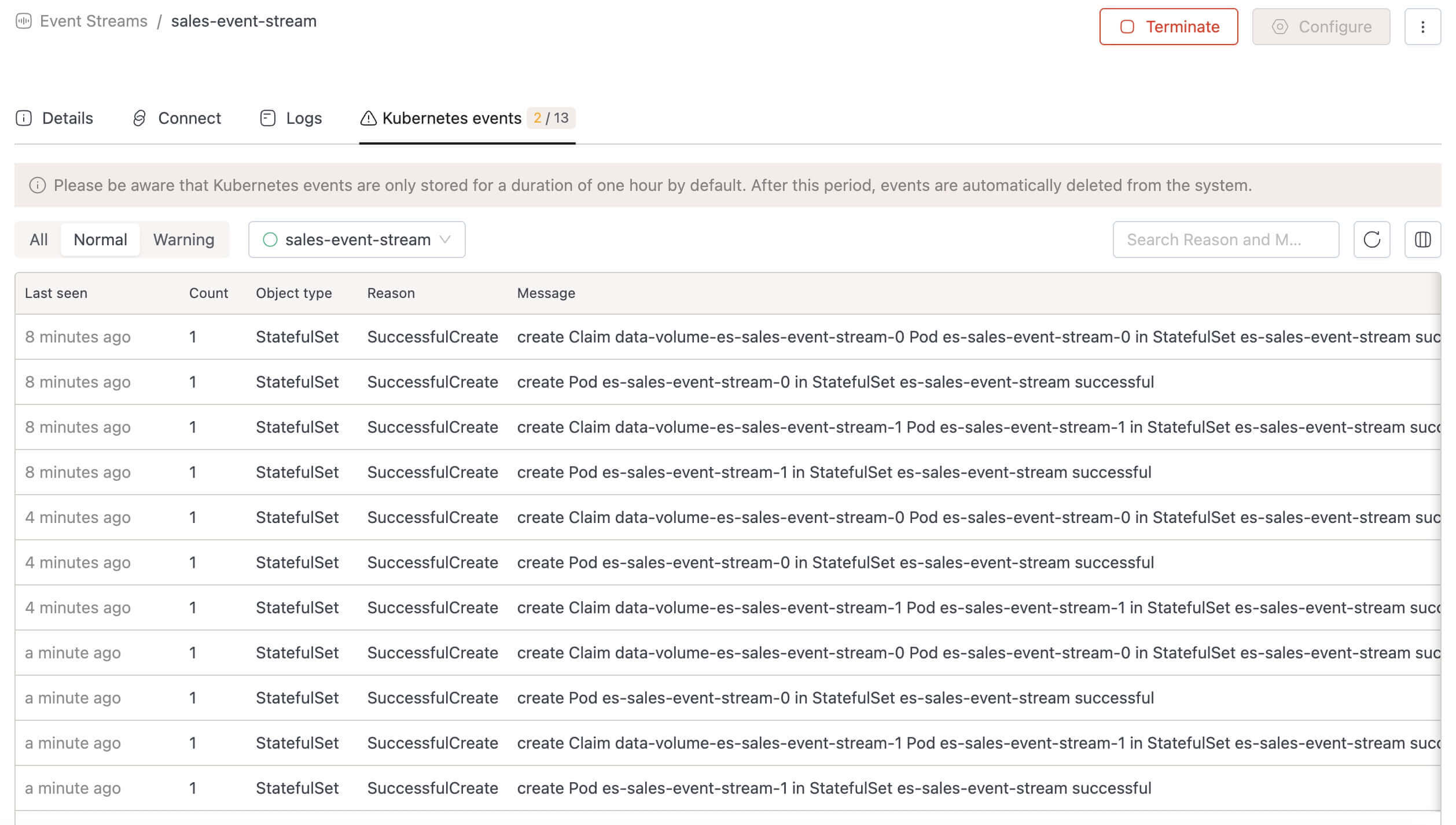Switch to the Connect tab

177,118
